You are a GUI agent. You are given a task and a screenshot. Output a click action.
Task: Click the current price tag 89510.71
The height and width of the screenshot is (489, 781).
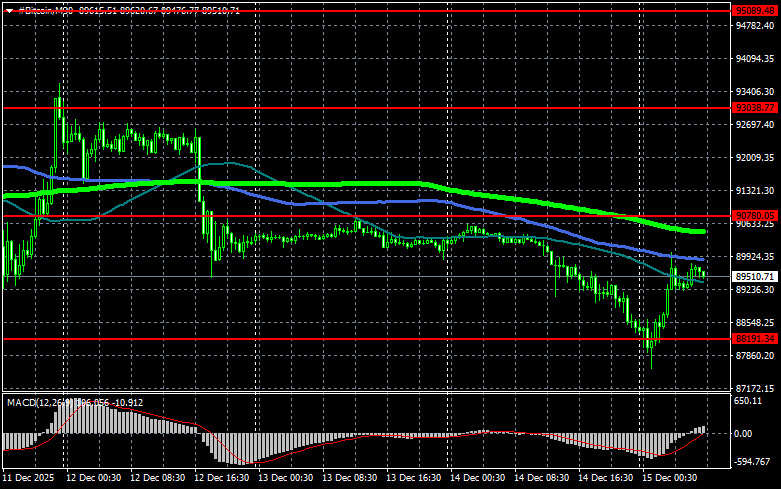[x=755, y=276]
